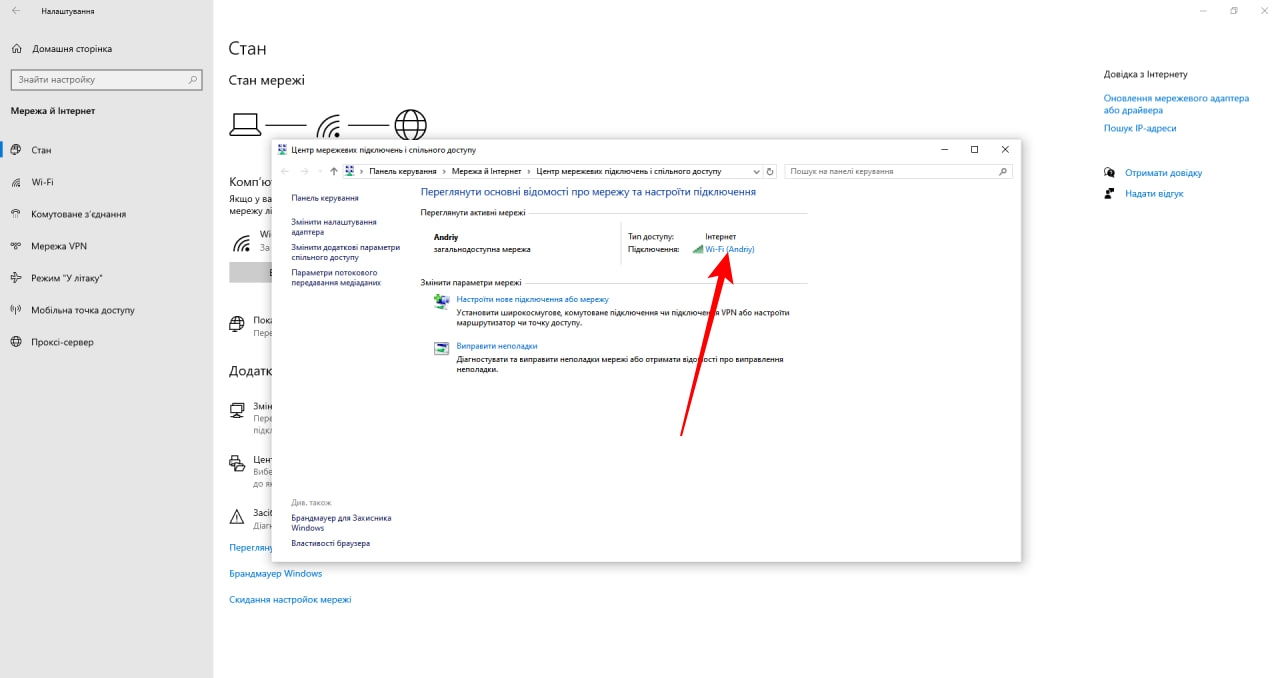Image resolution: width=1273 pixels, height=678 pixels.
Task: Click the airplane mode icon in the sidebar
Action: [16, 278]
